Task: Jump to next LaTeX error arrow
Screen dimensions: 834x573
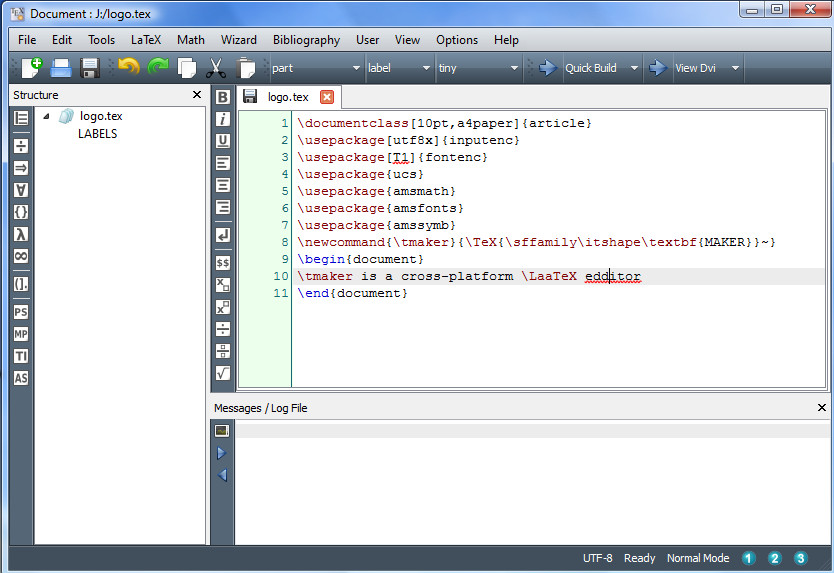Action: [x=222, y=453]
